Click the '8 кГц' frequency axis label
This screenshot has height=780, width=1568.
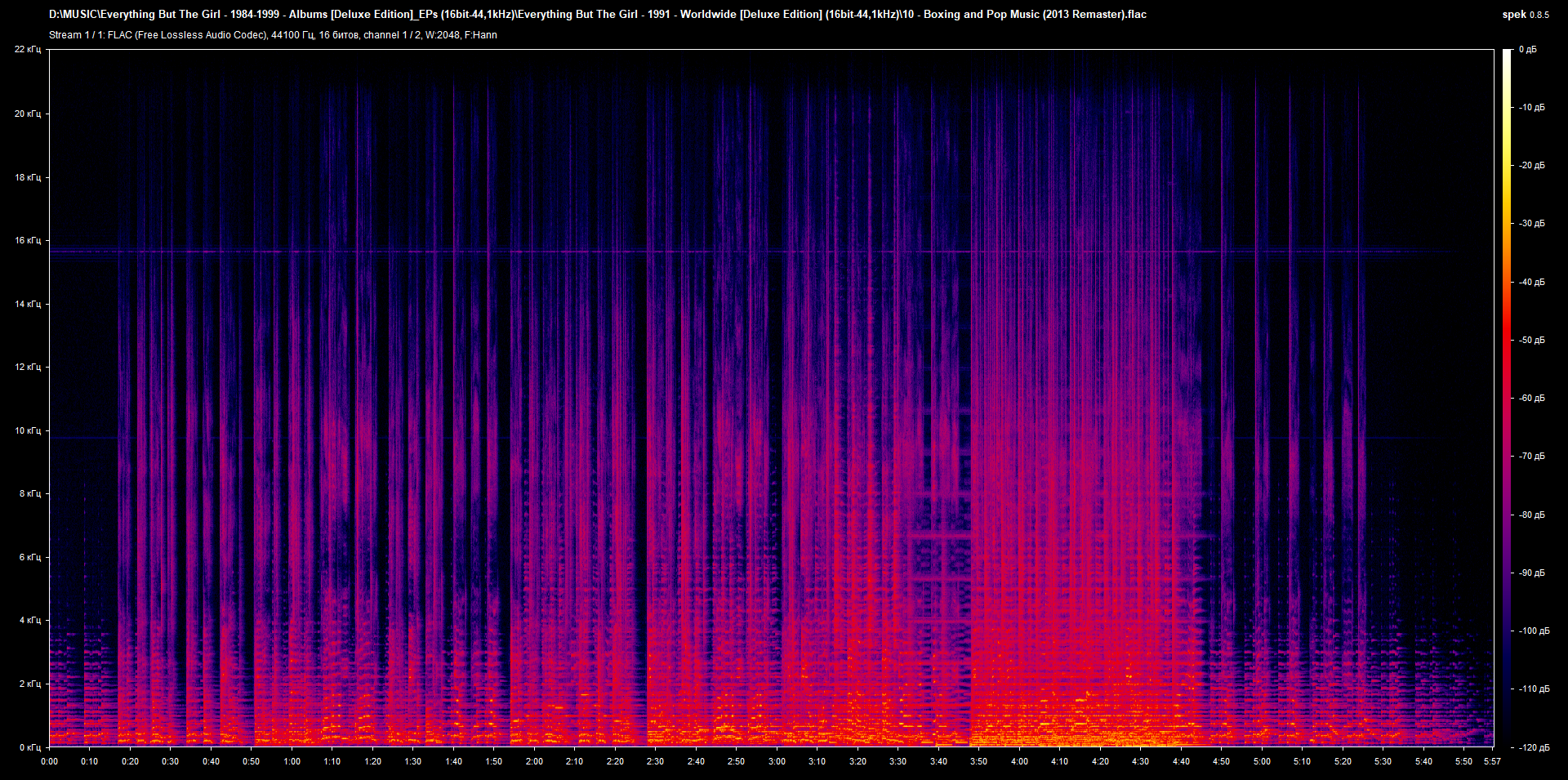(x=30, y=494)
